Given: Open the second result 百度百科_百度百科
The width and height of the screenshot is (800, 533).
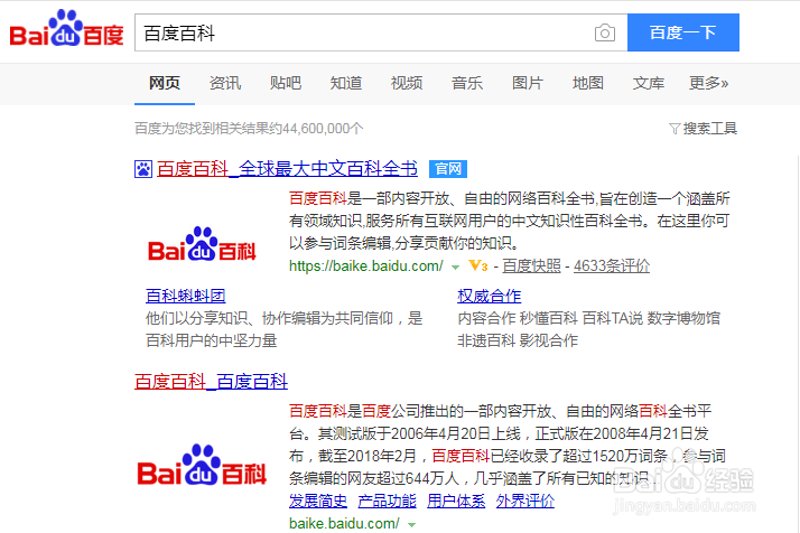Looking at the screenshot, I should (x=211, y=381).
